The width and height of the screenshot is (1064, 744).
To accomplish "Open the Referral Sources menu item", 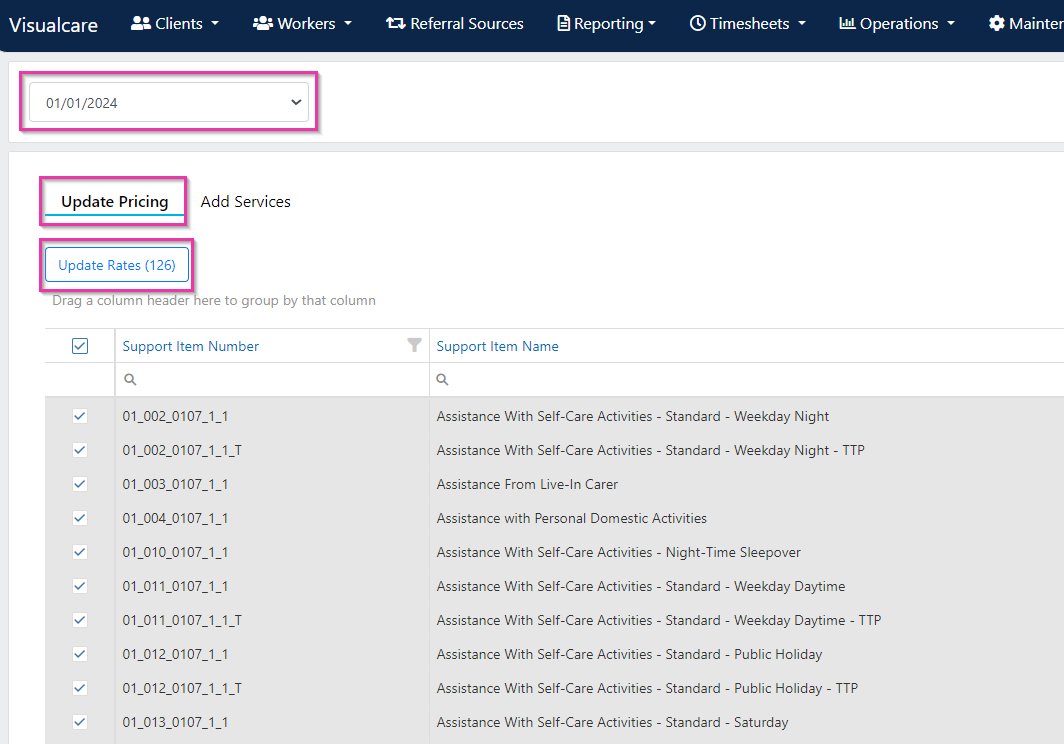I will click(x=455, y=24).
